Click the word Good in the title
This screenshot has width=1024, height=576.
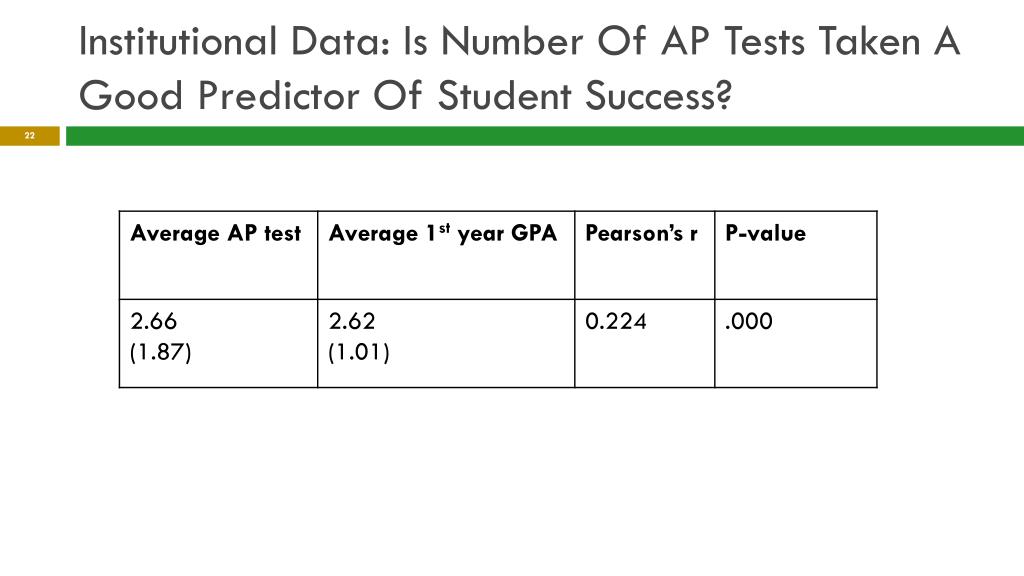click(x=131, y=95)
